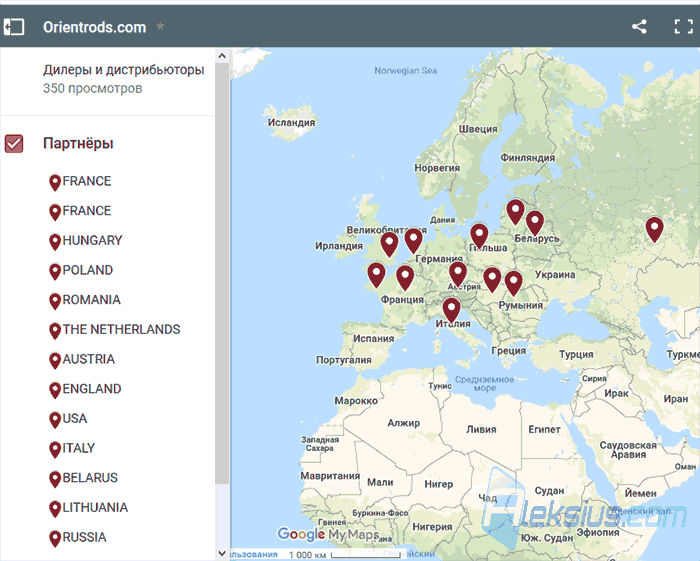Click the sidebar scroll down arrow

[x=222, y=553]
